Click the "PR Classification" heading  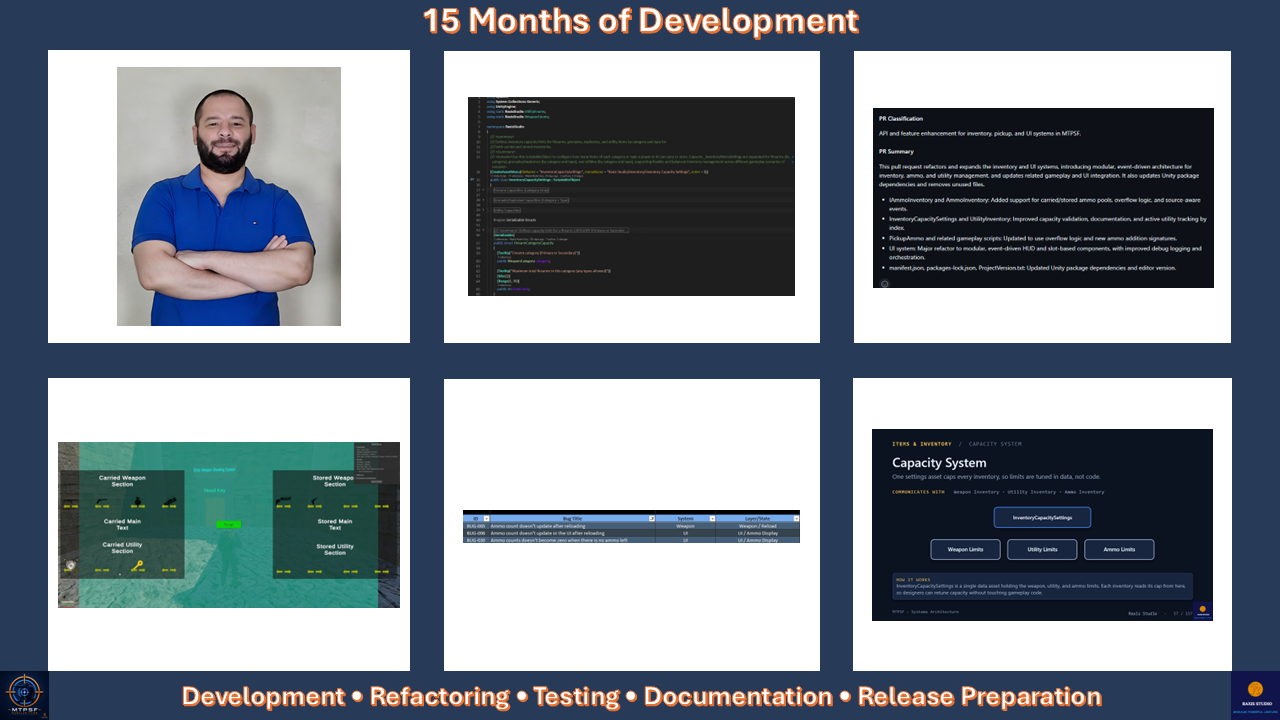[901, 119]
